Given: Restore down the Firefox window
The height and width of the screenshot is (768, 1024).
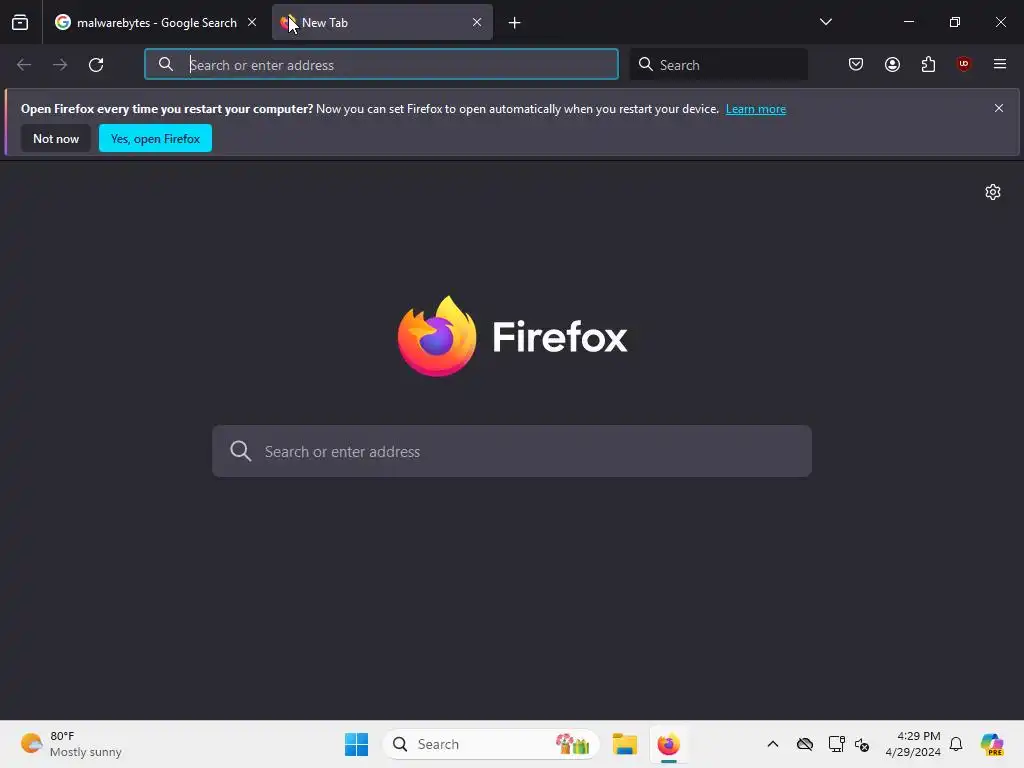Looking at the screenshot, I should pos(955,22).
